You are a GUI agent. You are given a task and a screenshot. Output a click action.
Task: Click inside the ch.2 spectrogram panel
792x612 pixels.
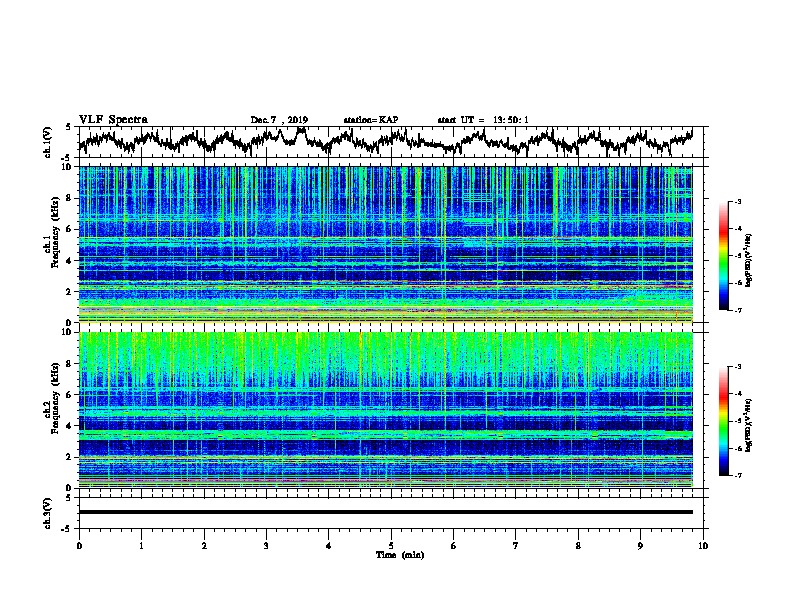[385, 410]
